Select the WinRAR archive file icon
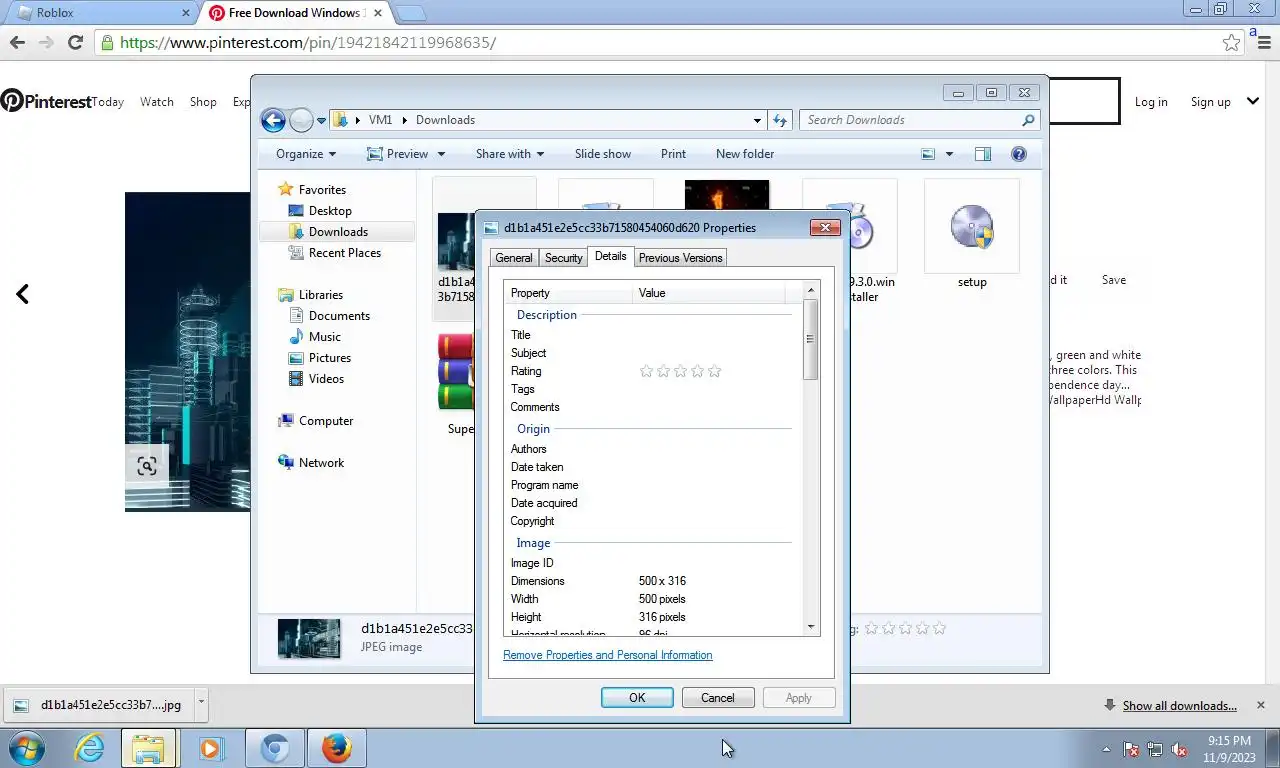Viewport: 1280px width, 768px height. (456, 372)
